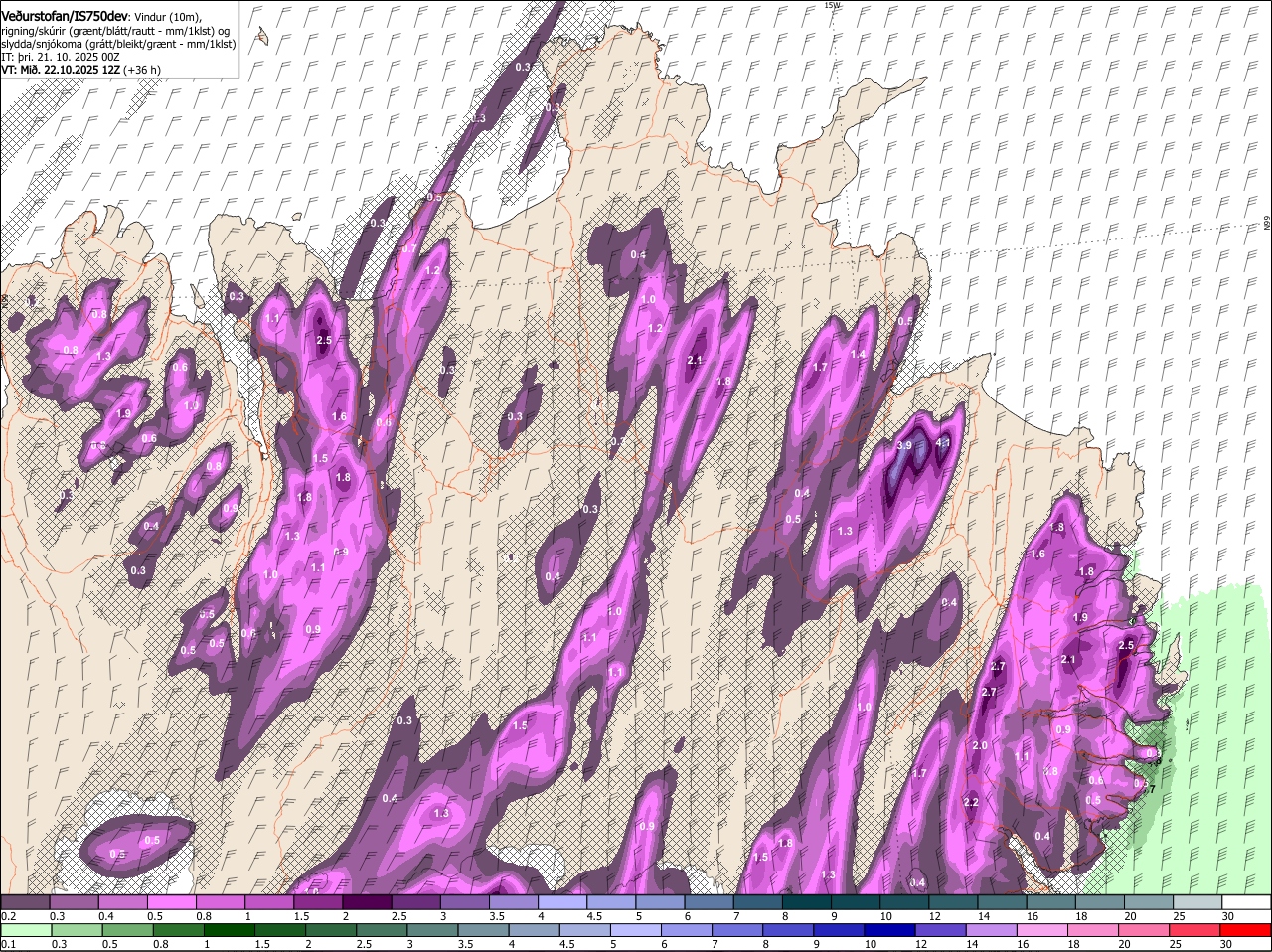The width and height of the screenshot is (1272, 952).
Task: Select the "IT: þri. 21. 10. 2025 00Z" line
Action: click(x=61, y=57)
